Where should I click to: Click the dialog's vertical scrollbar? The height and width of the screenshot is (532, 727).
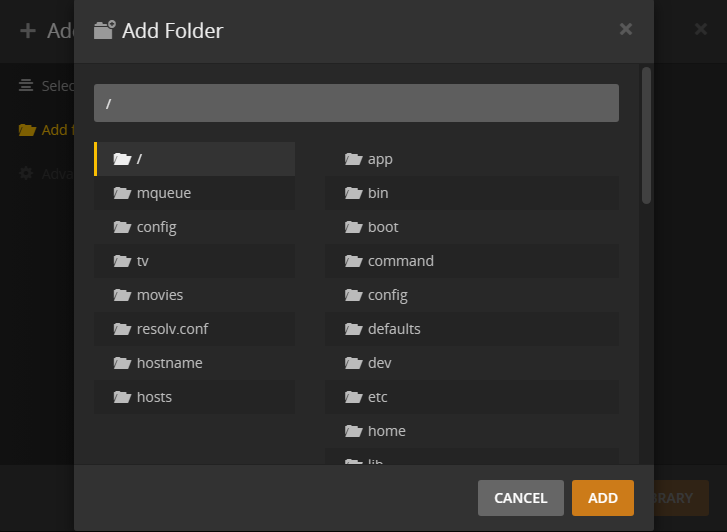click(x=646, y=135)
